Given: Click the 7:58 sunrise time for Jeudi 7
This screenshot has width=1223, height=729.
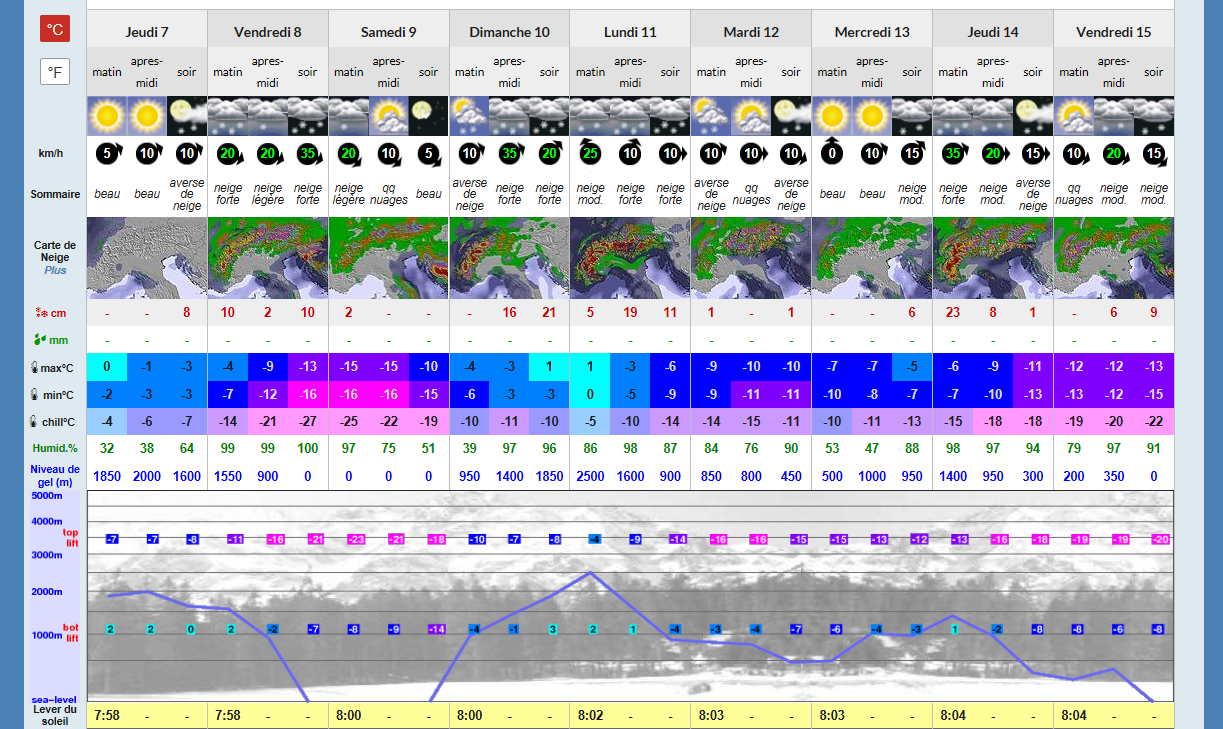Looking at the screenshot, I should pyautogui.click(x=107, y=716).
